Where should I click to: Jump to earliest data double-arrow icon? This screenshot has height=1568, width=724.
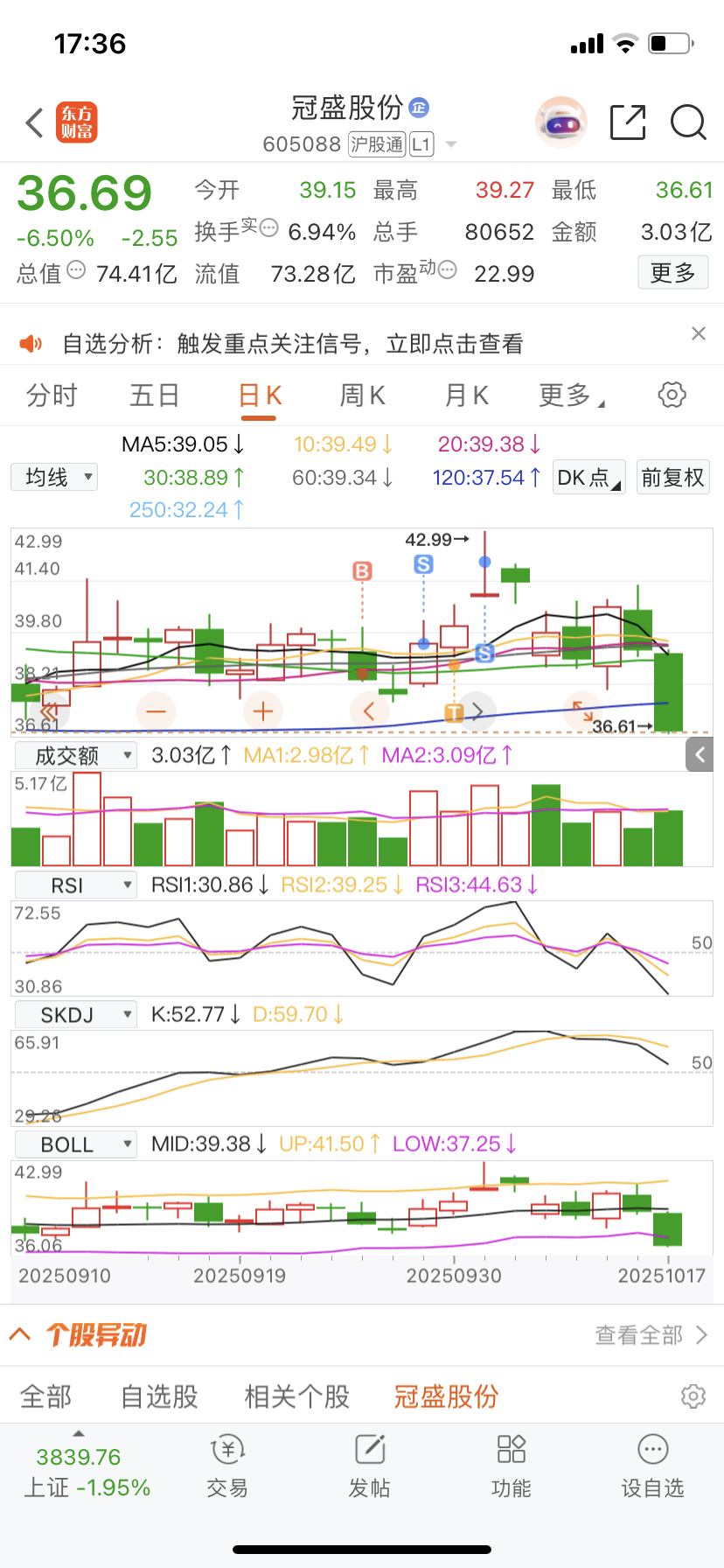click(x=49, y=711)
